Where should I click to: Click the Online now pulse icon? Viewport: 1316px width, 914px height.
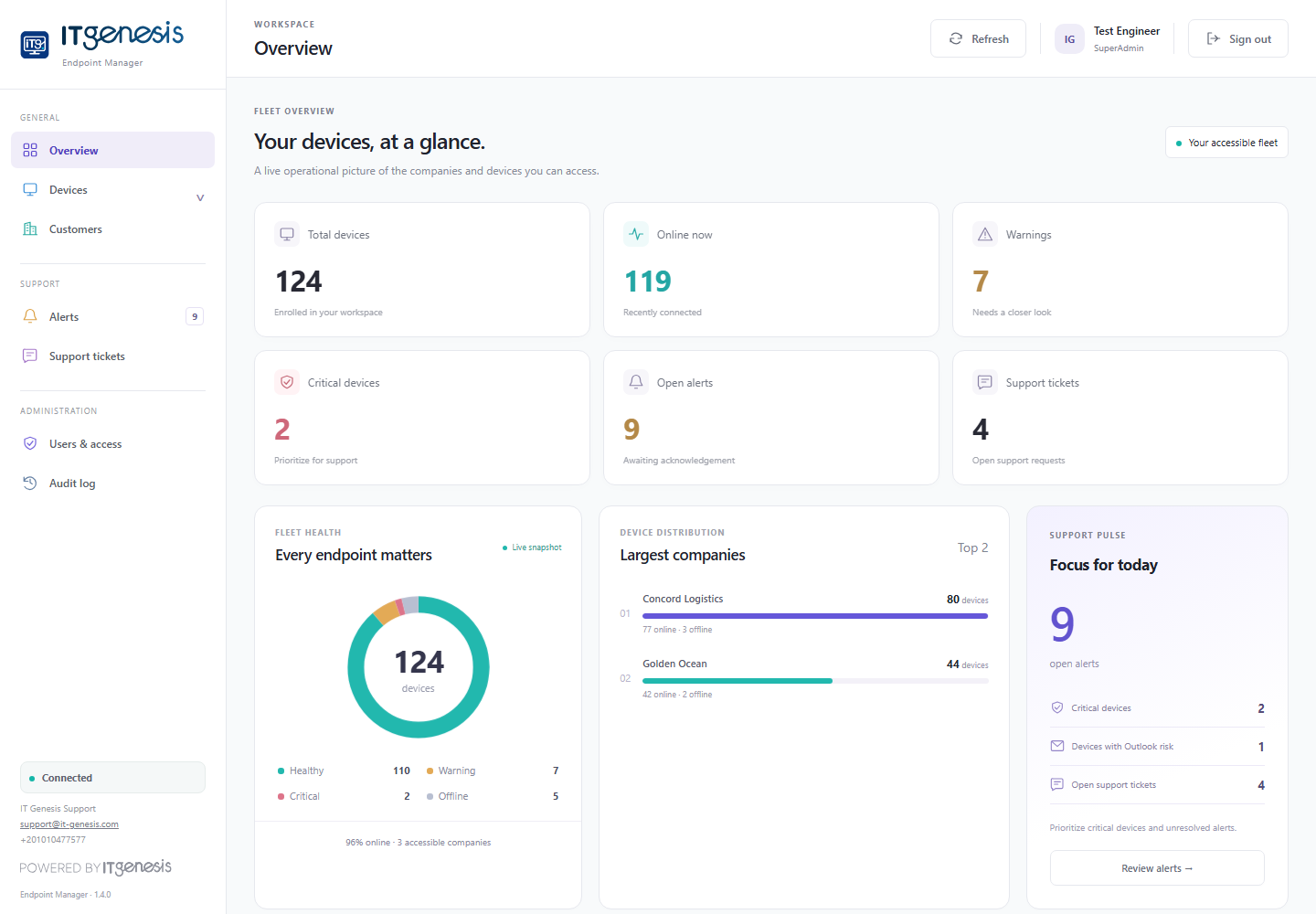(x=636, y=234)
